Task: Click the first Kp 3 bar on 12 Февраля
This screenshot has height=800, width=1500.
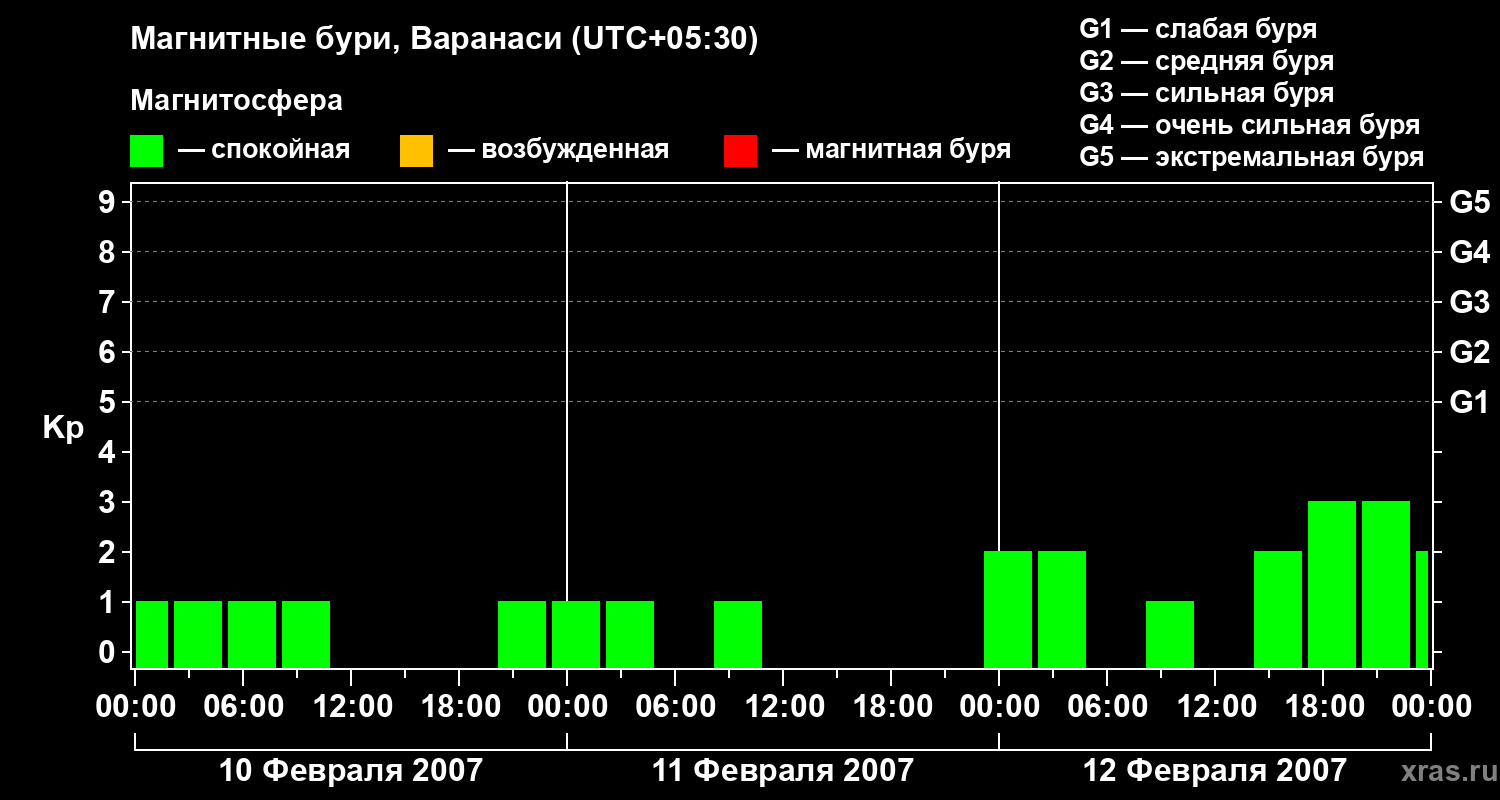Action: pos(1332,584)
